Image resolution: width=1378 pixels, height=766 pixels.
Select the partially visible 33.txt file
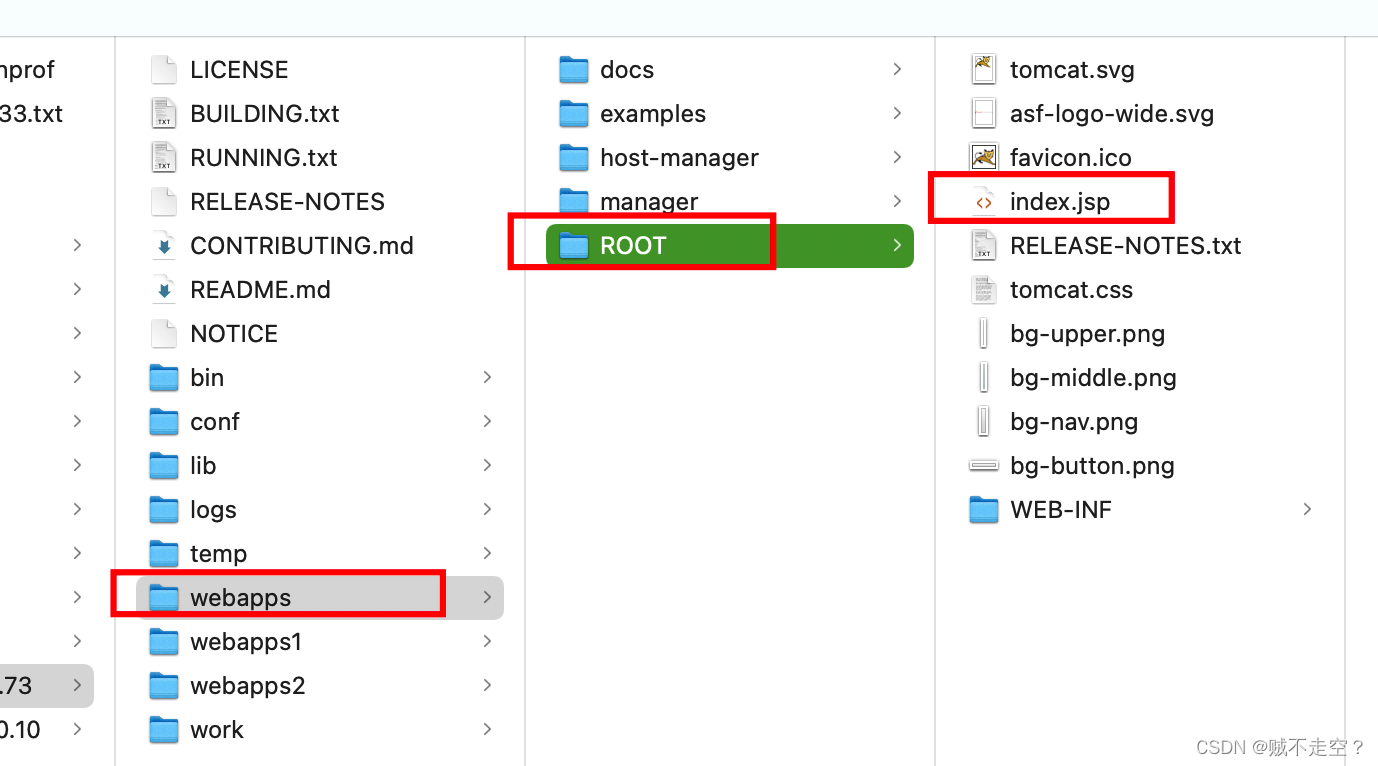[x=32, y=113]
